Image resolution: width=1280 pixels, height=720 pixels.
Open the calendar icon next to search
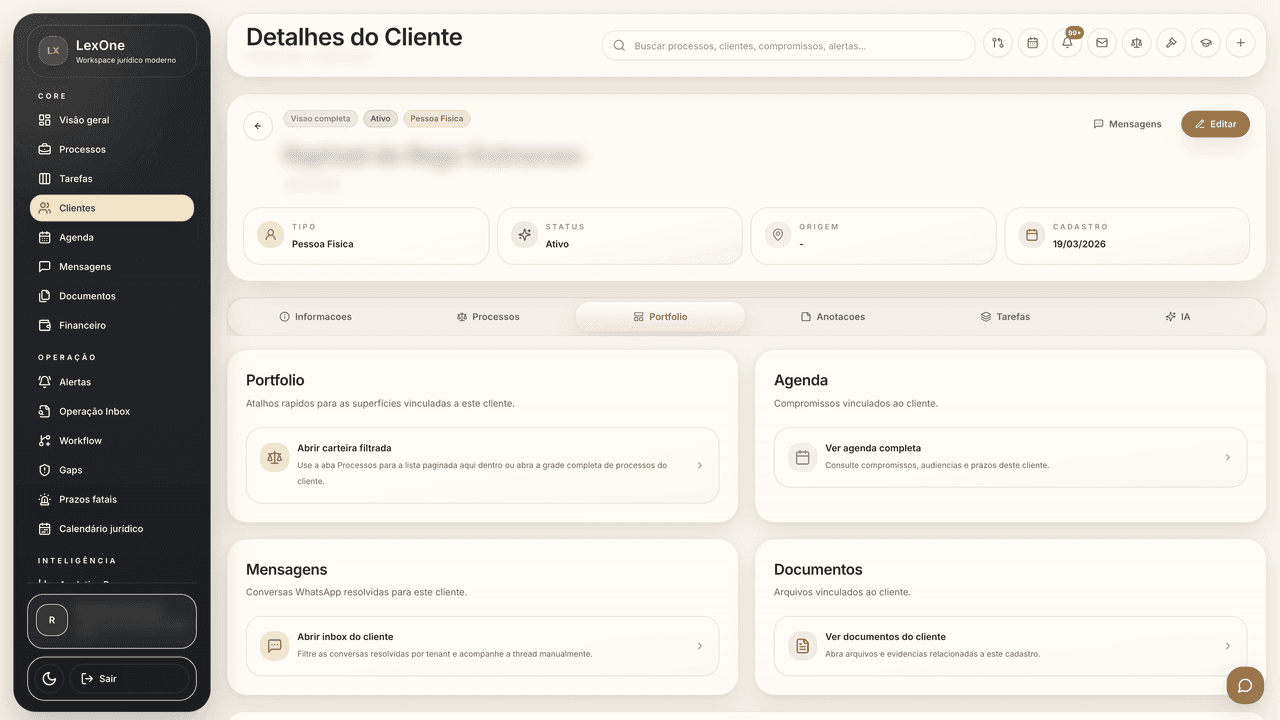point(1032,43)
